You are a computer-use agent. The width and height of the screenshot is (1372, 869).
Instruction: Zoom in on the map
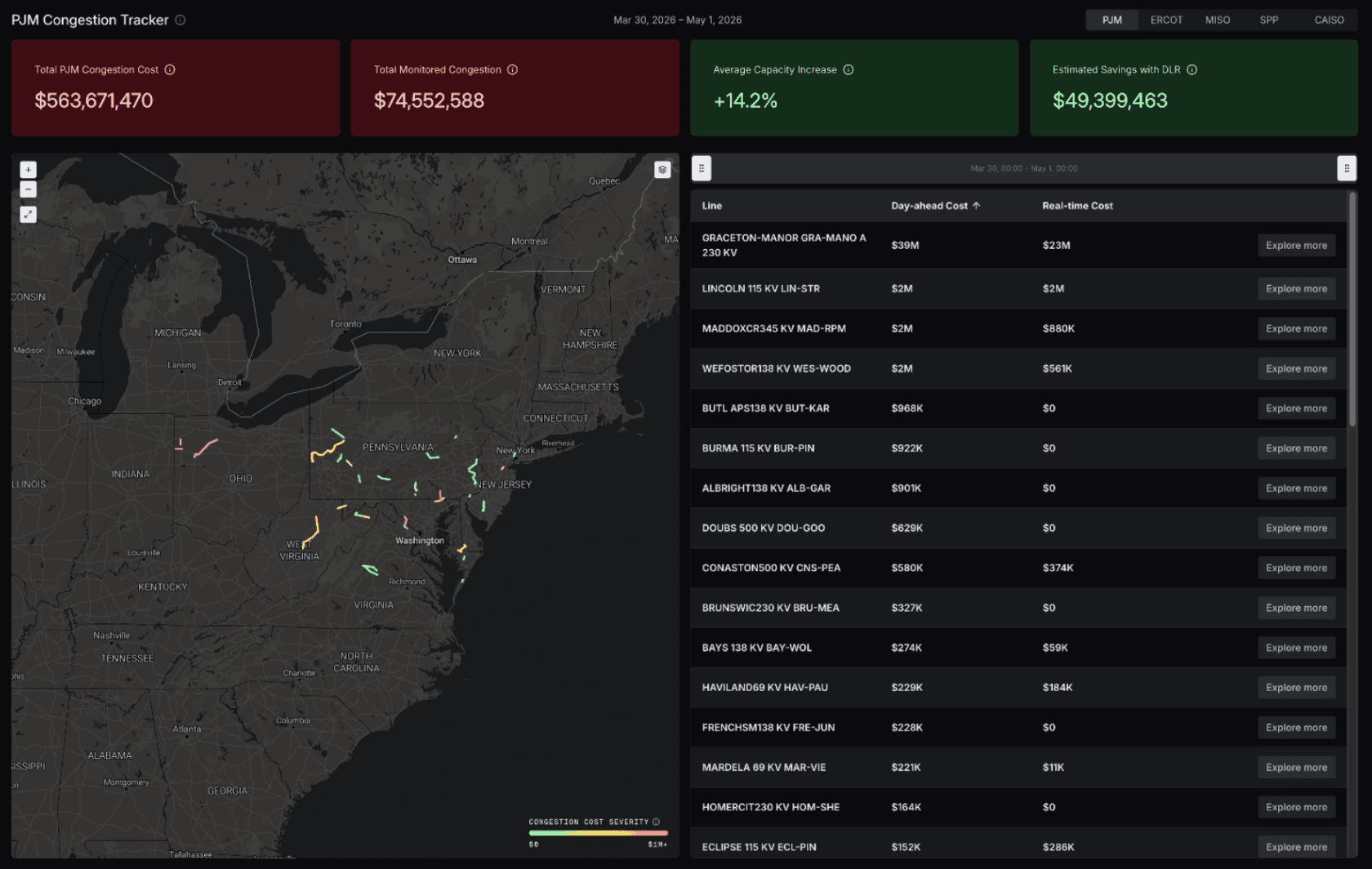coord(28,170)
